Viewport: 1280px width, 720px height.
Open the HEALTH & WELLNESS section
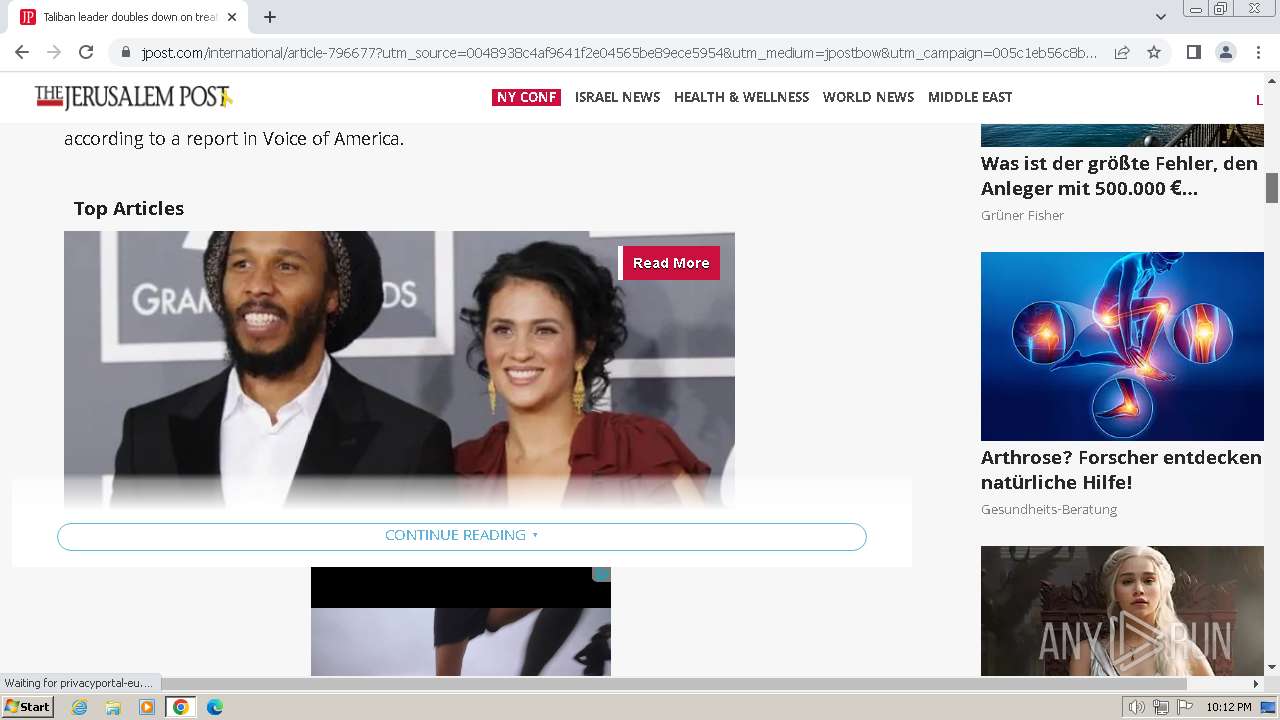click(x=741, y=97)
